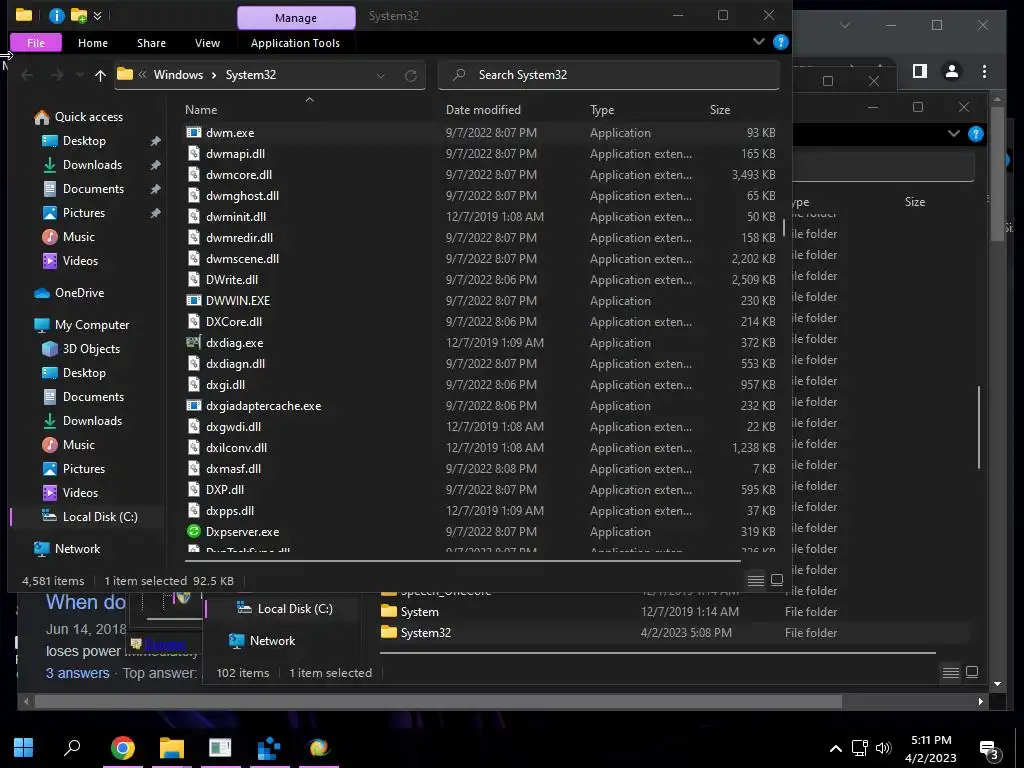Select the dxgiadaptercache.exe file
Viewport: 1024px width, 768px height.
263,406
